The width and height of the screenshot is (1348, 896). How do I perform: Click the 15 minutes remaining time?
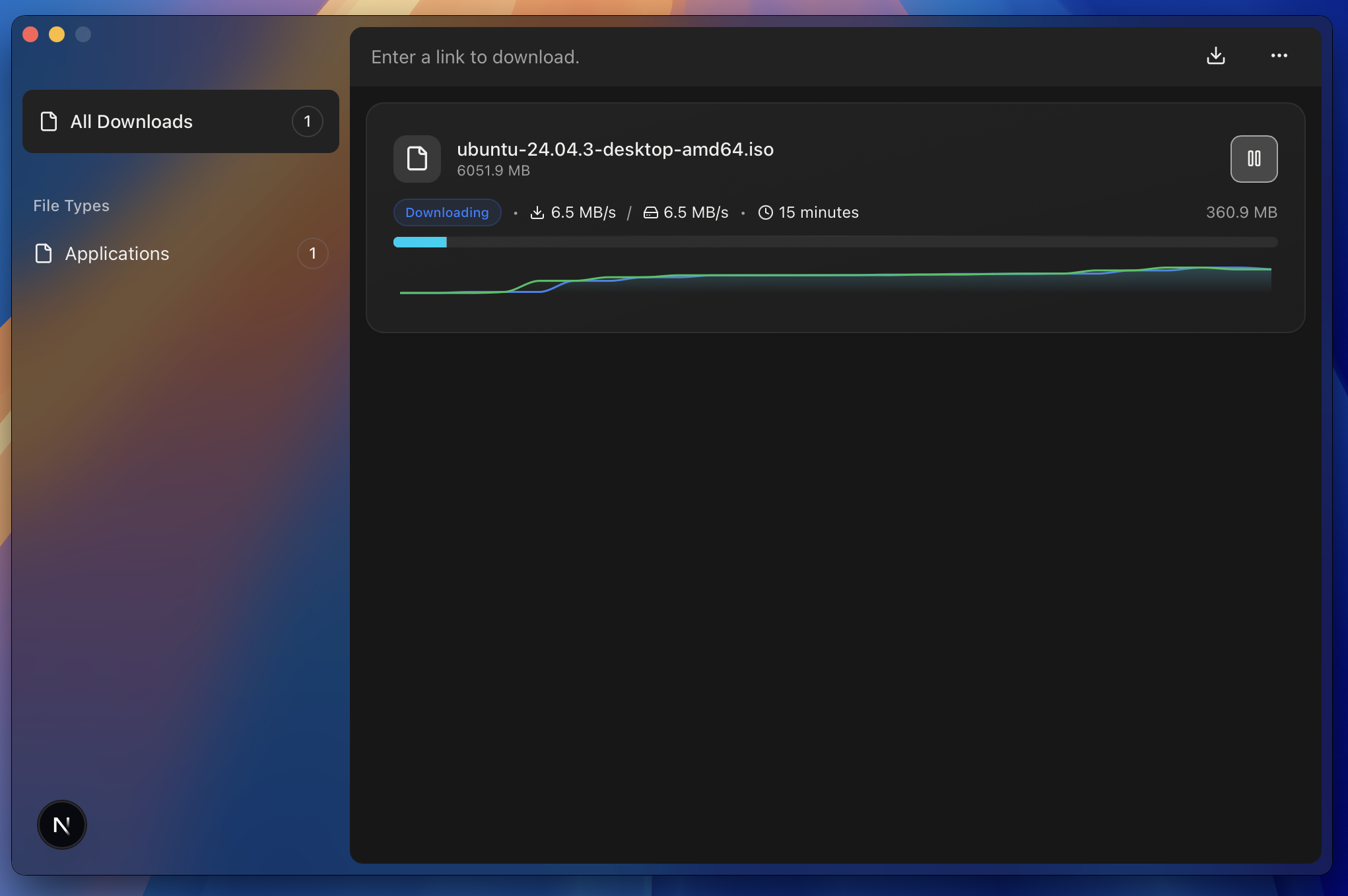tap(819, 212)
